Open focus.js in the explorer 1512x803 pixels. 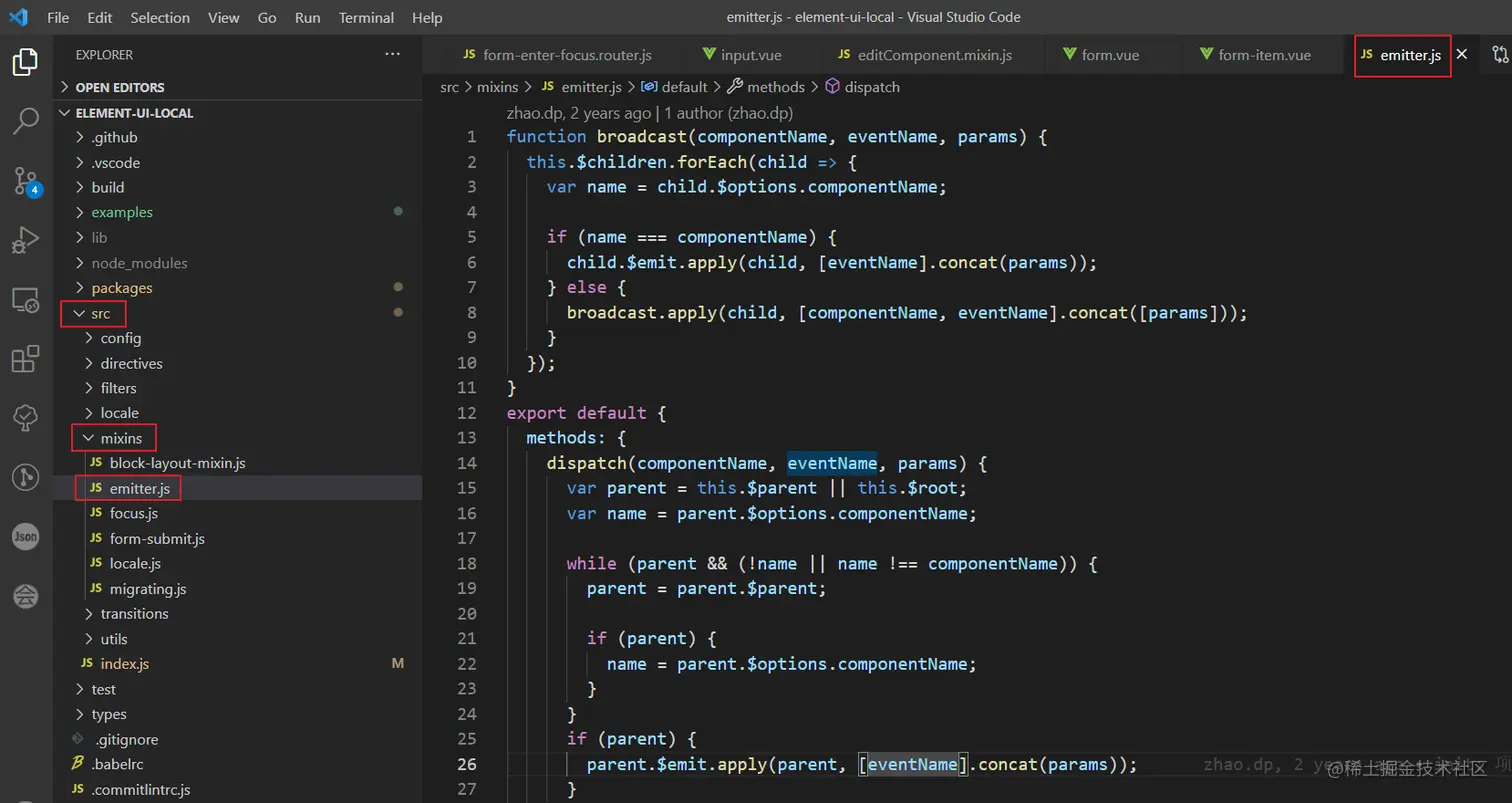click(x=238, y=513)
